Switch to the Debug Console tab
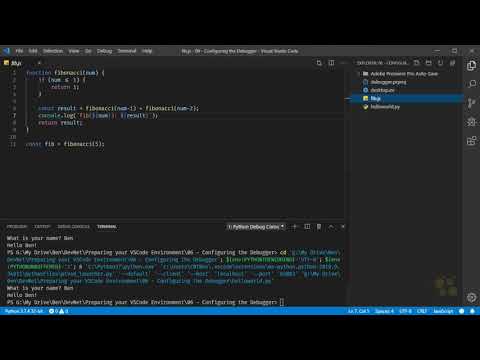This screenshot has height=360, width=480. pyautogui.click(x=73, y=227)
